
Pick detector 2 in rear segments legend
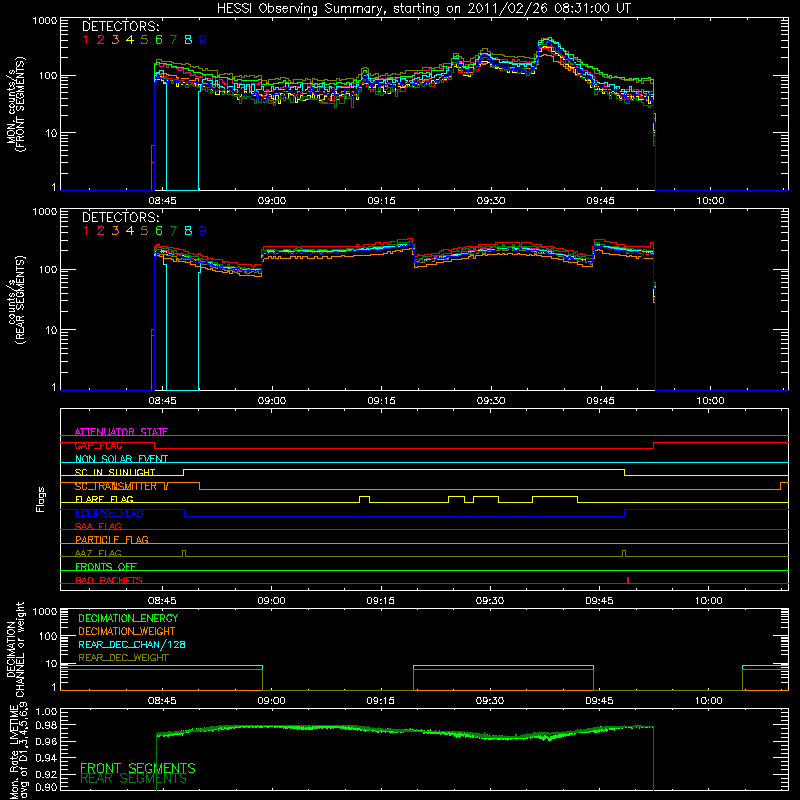101,231
